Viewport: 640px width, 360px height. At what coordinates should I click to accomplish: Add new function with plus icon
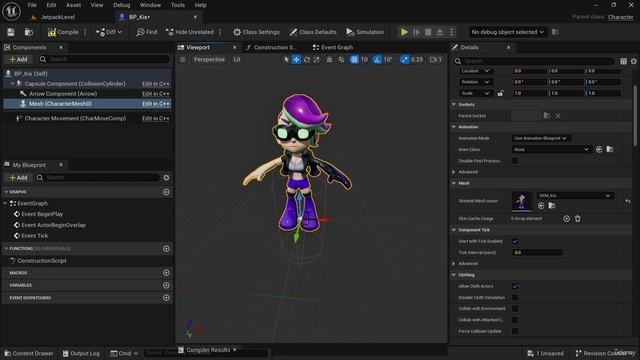click(x=166, y=249)
